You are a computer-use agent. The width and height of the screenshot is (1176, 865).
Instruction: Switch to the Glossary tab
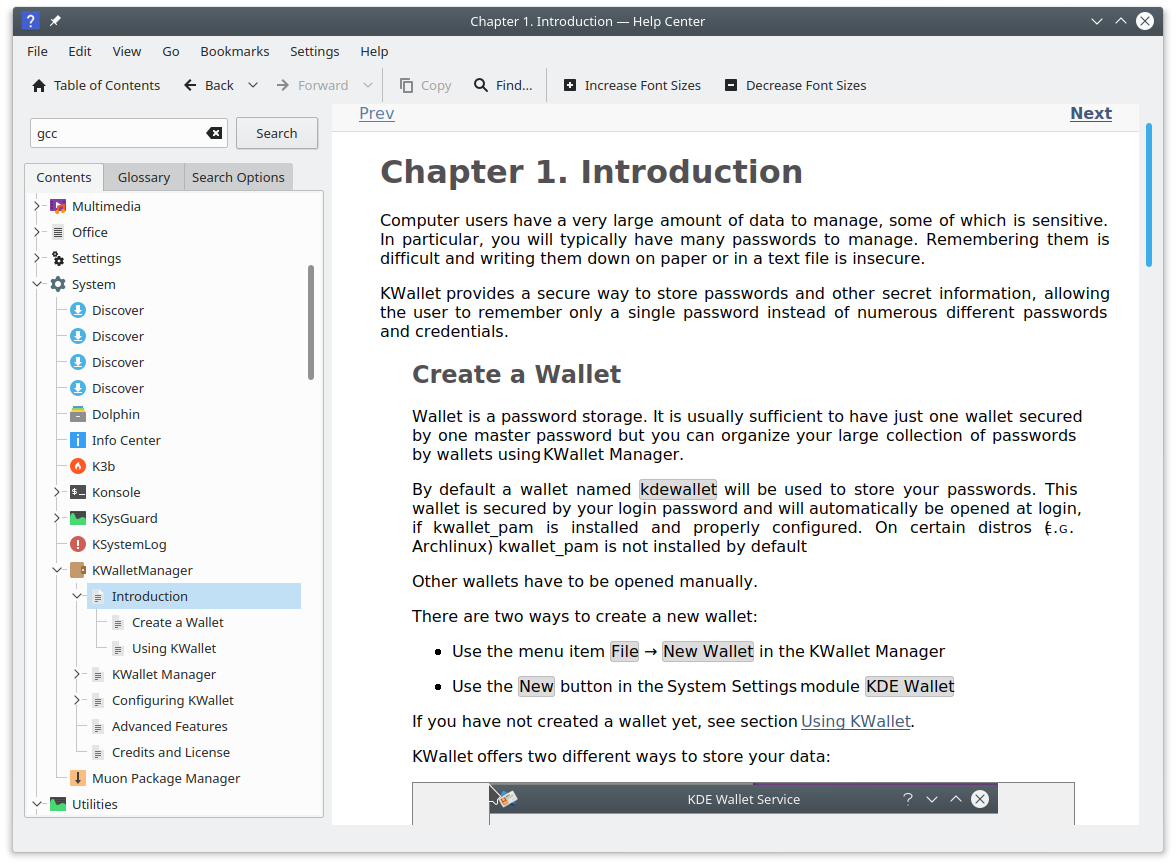point(144,177)
